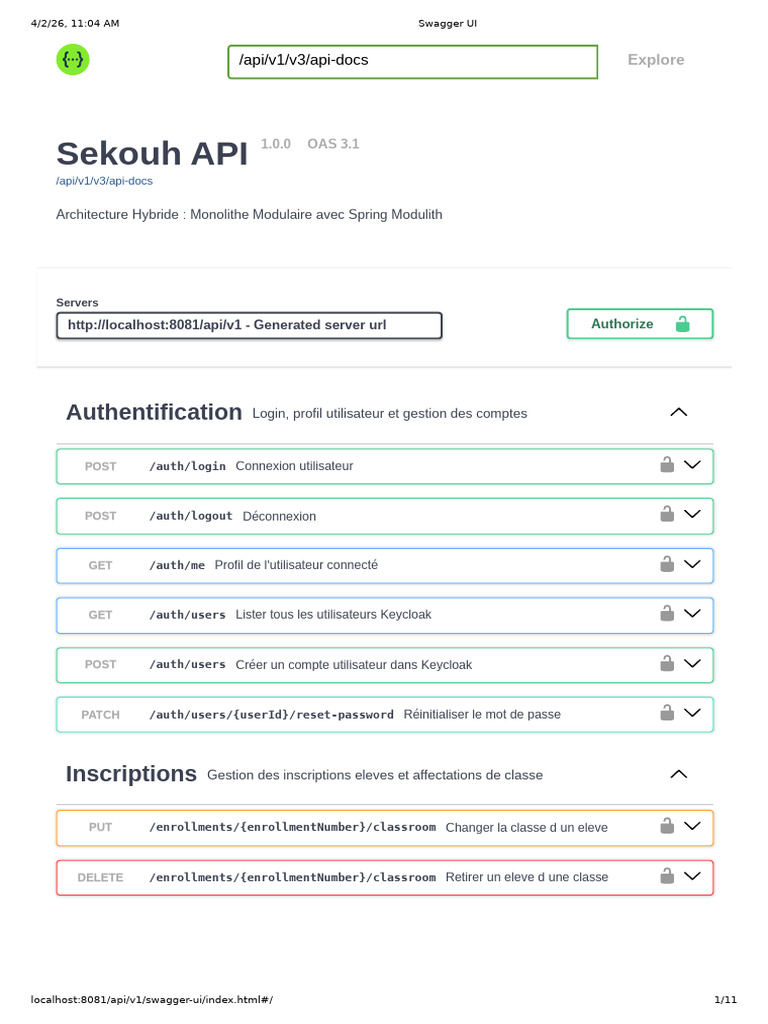Expand the DELETE classroom operation chevron
This screenshot has width=768, height=1024.
[x=692, y=875]
